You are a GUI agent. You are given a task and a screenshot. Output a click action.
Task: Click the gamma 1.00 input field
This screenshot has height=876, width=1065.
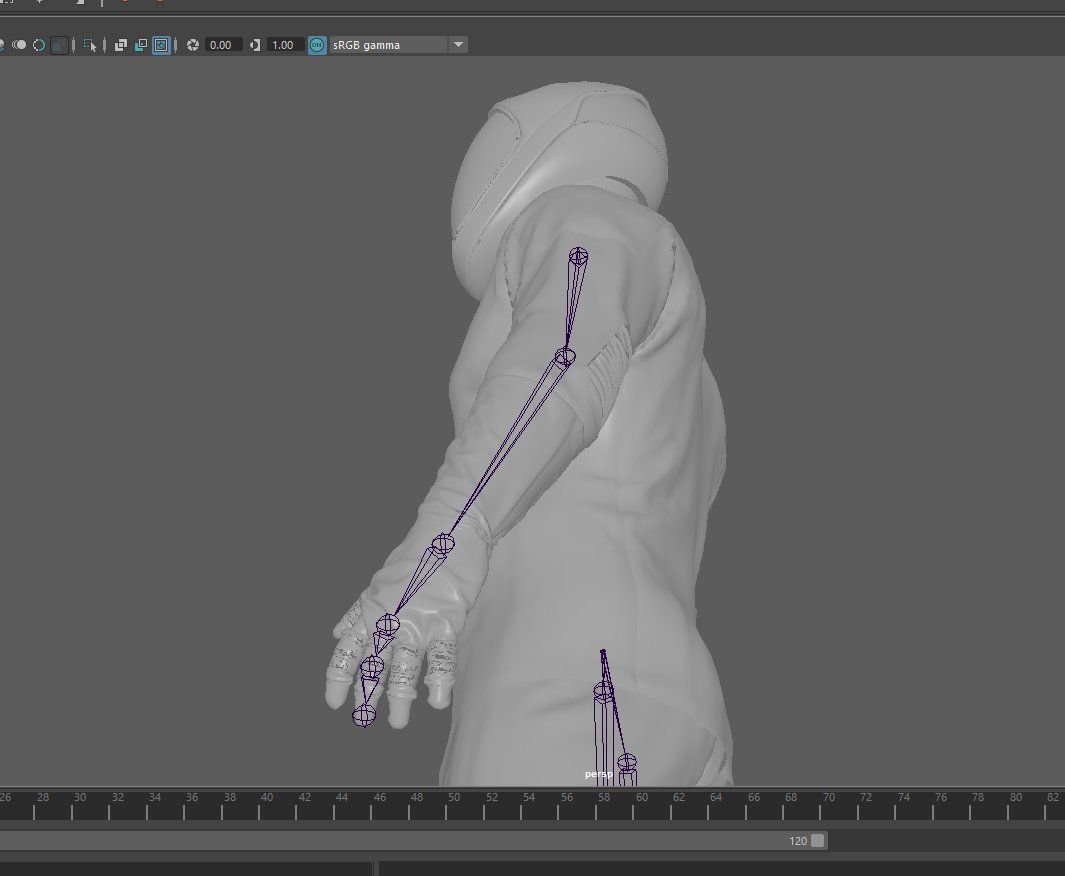tap(283, 44)
